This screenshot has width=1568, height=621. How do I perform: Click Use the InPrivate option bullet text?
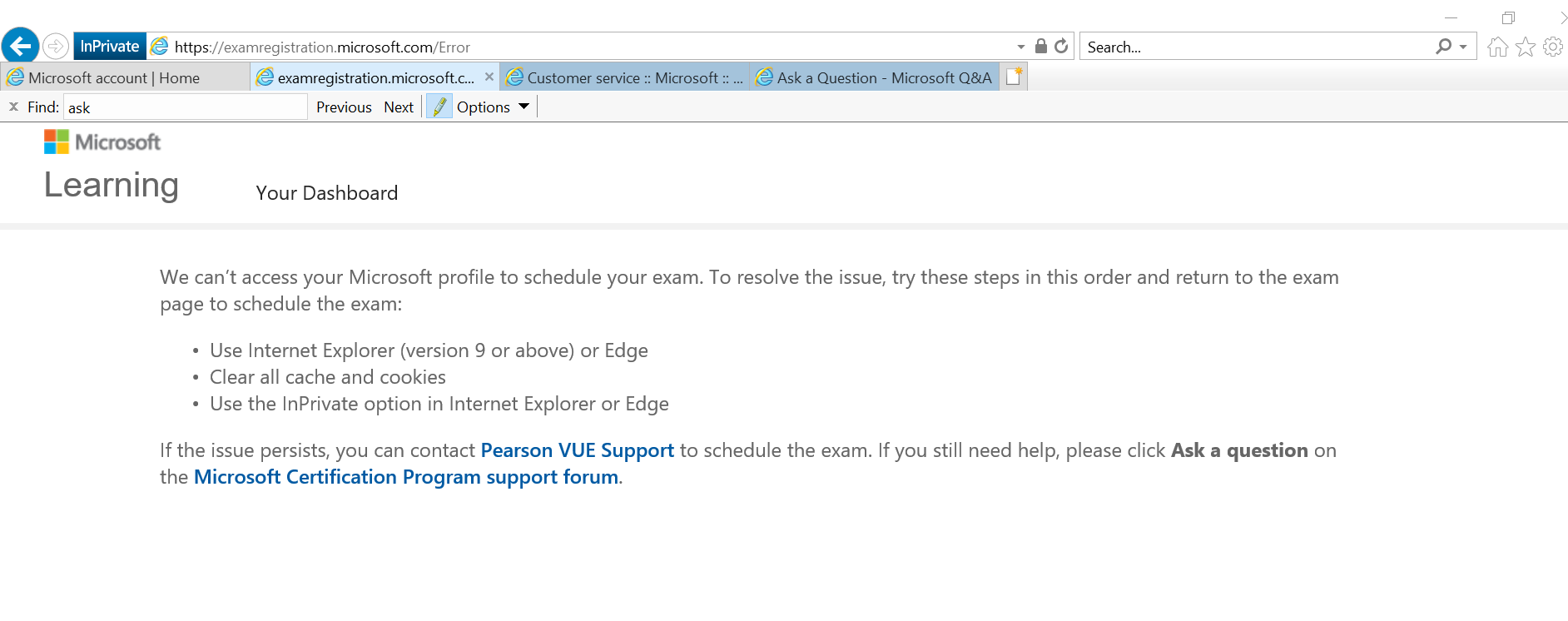439,404
